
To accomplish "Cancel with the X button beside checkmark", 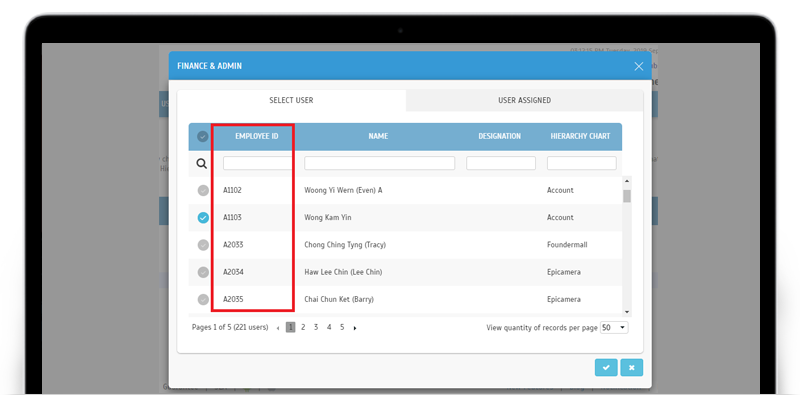I will click(x=632, y=367).
